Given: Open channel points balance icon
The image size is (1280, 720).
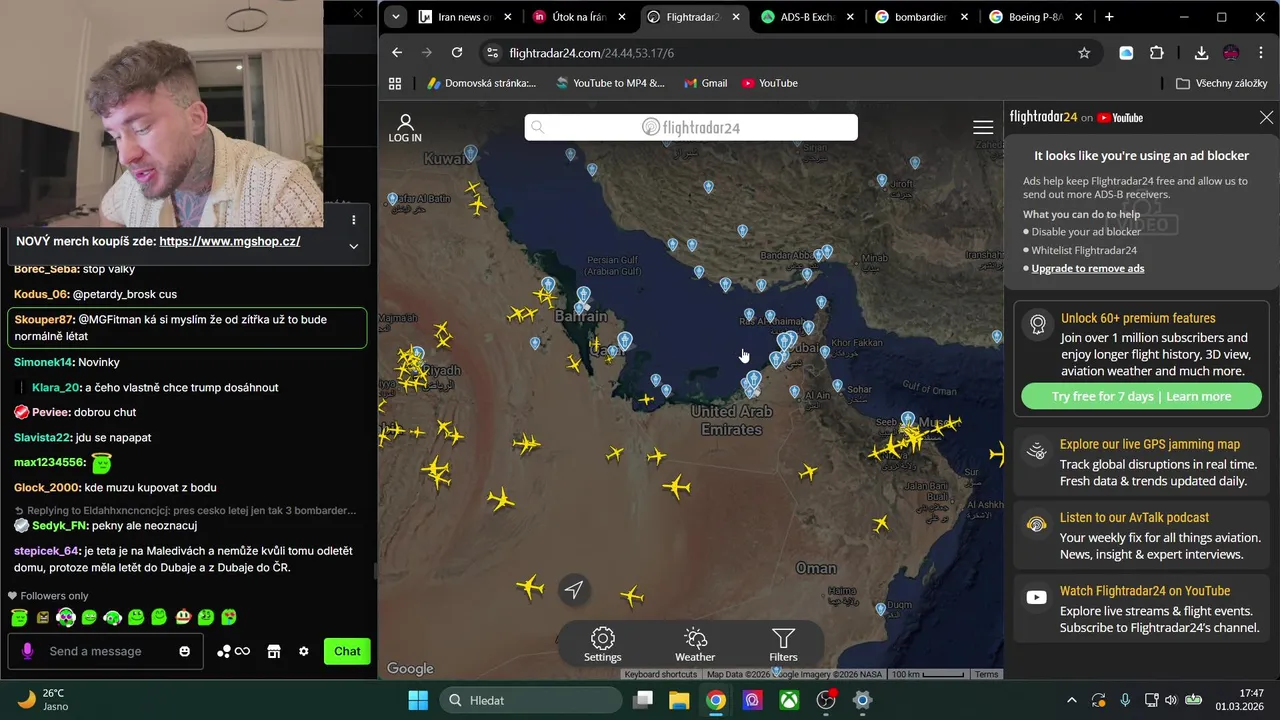Looking at the screenshot, I should click(x=233, y=651).
